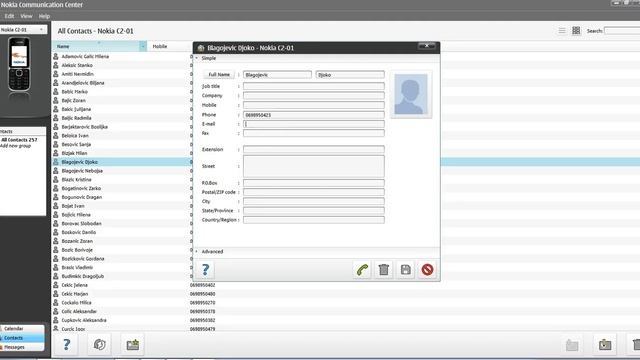Click the bottom-right import folder icon
The image size is (640, 360).
605,344
